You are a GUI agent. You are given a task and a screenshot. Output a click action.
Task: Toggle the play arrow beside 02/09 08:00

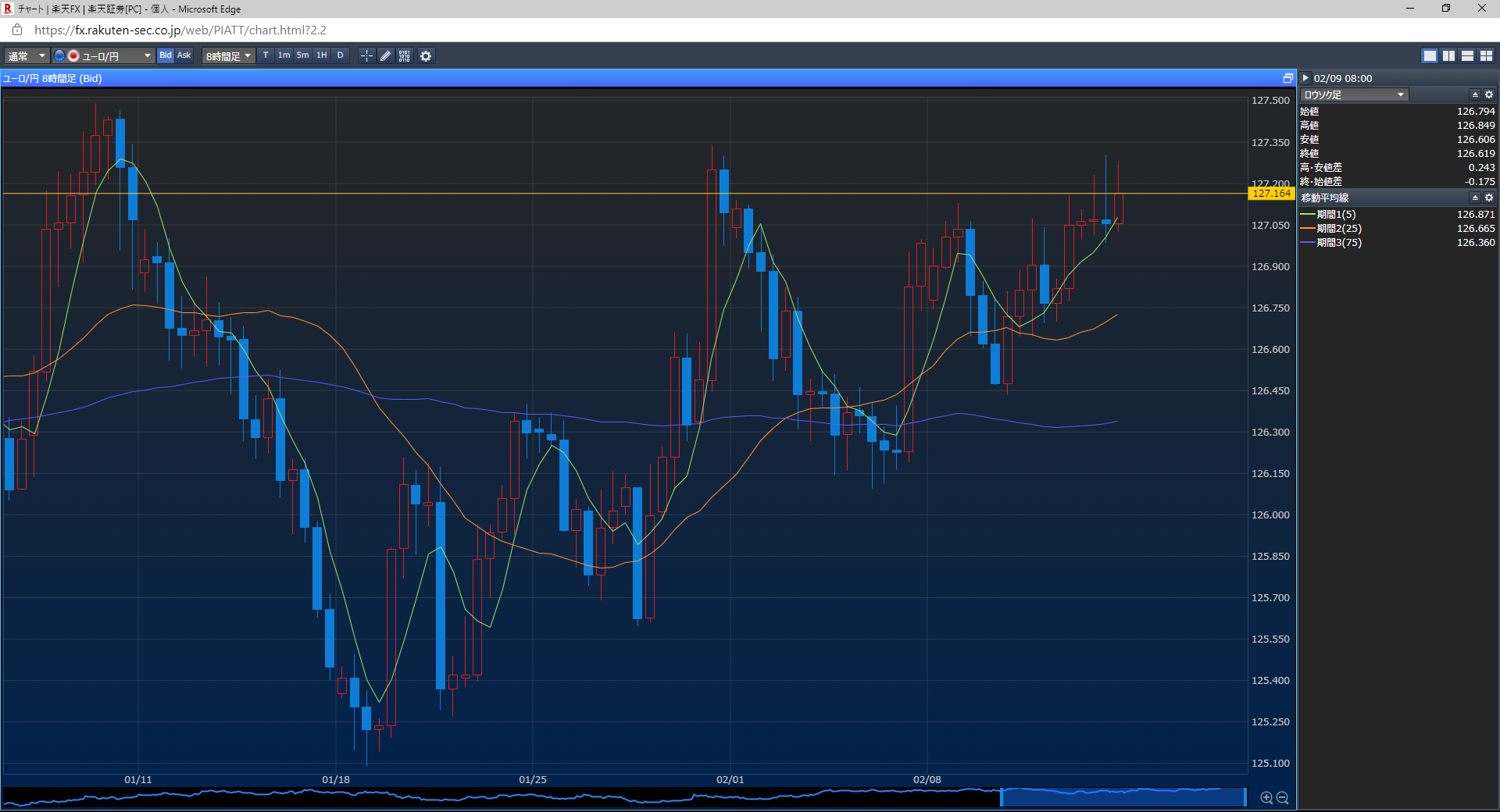[1305, 78]
